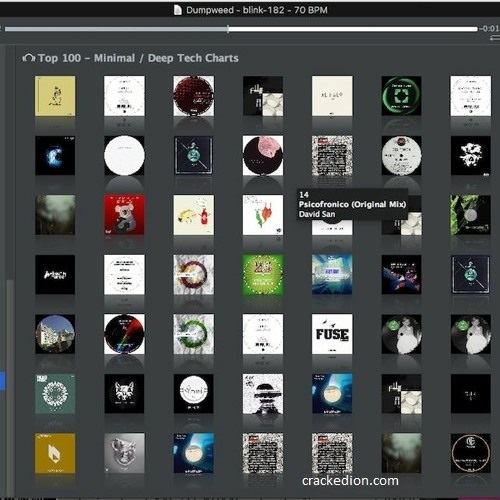Select the green circle on black cover
The width and height of the screenshot is (500, 500).
401,96
